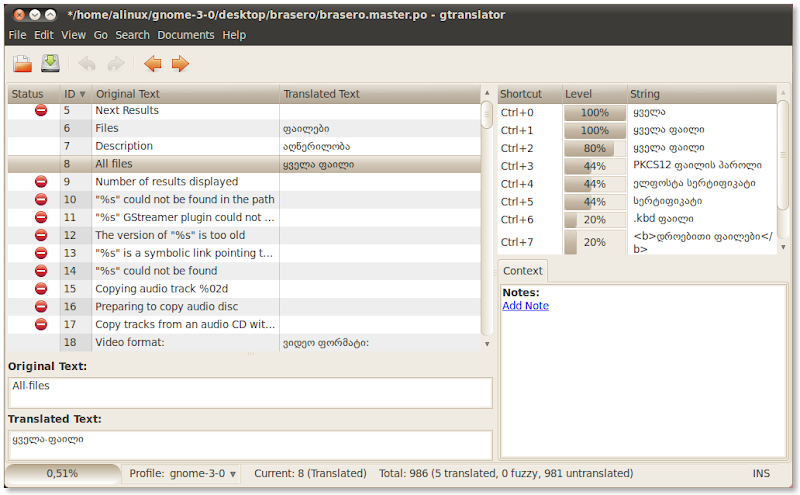
Task: Open the Help menu
Action: point(234,35)
